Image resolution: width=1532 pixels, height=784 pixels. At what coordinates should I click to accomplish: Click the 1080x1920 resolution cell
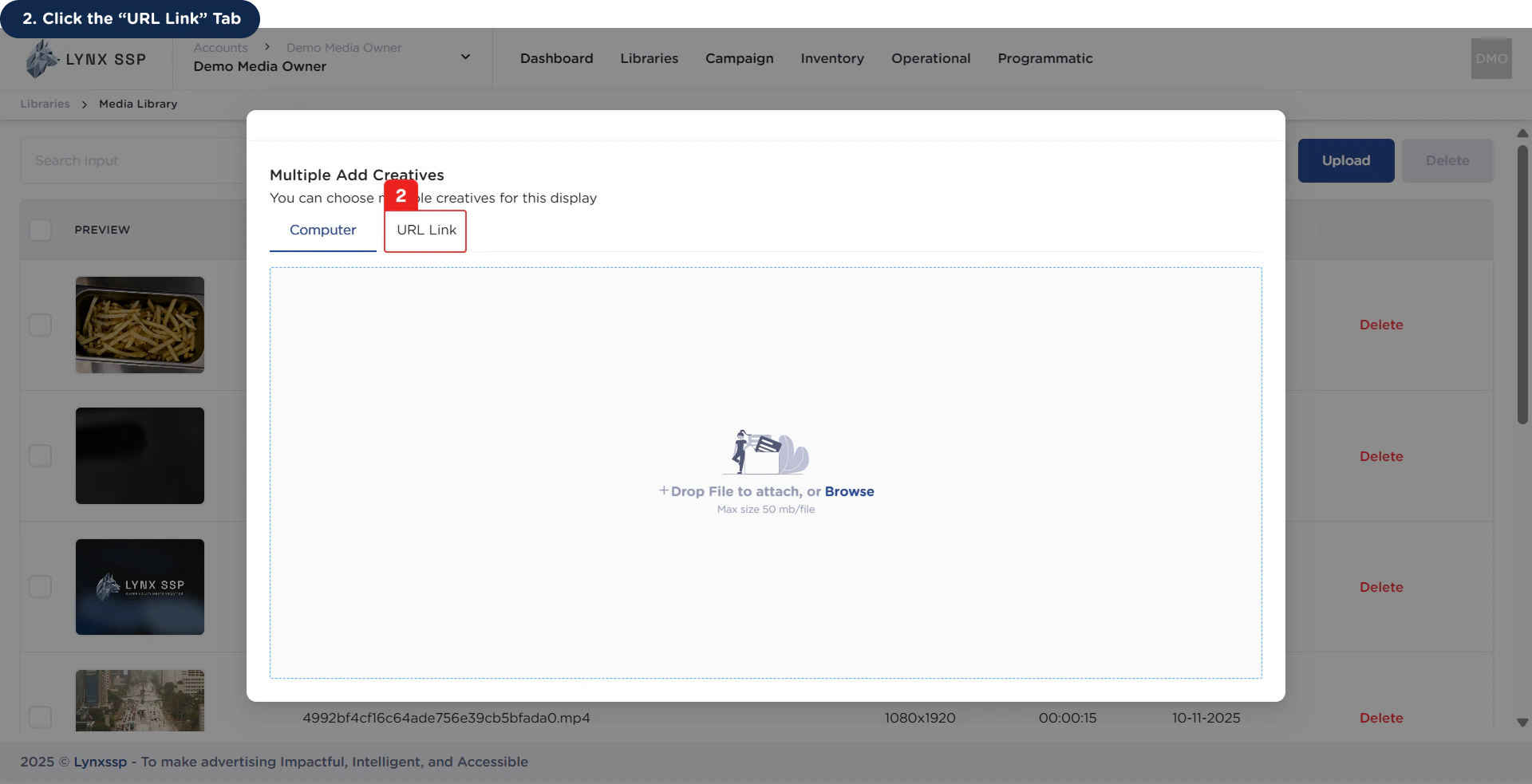tap(919, 718)
